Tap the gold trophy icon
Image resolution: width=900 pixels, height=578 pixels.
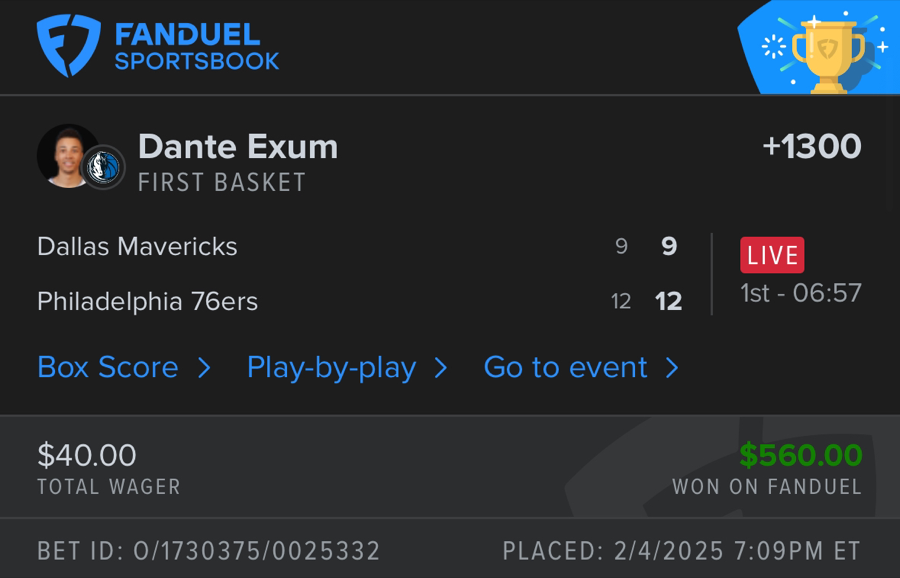pyautogui.click(x=827, y=53)
